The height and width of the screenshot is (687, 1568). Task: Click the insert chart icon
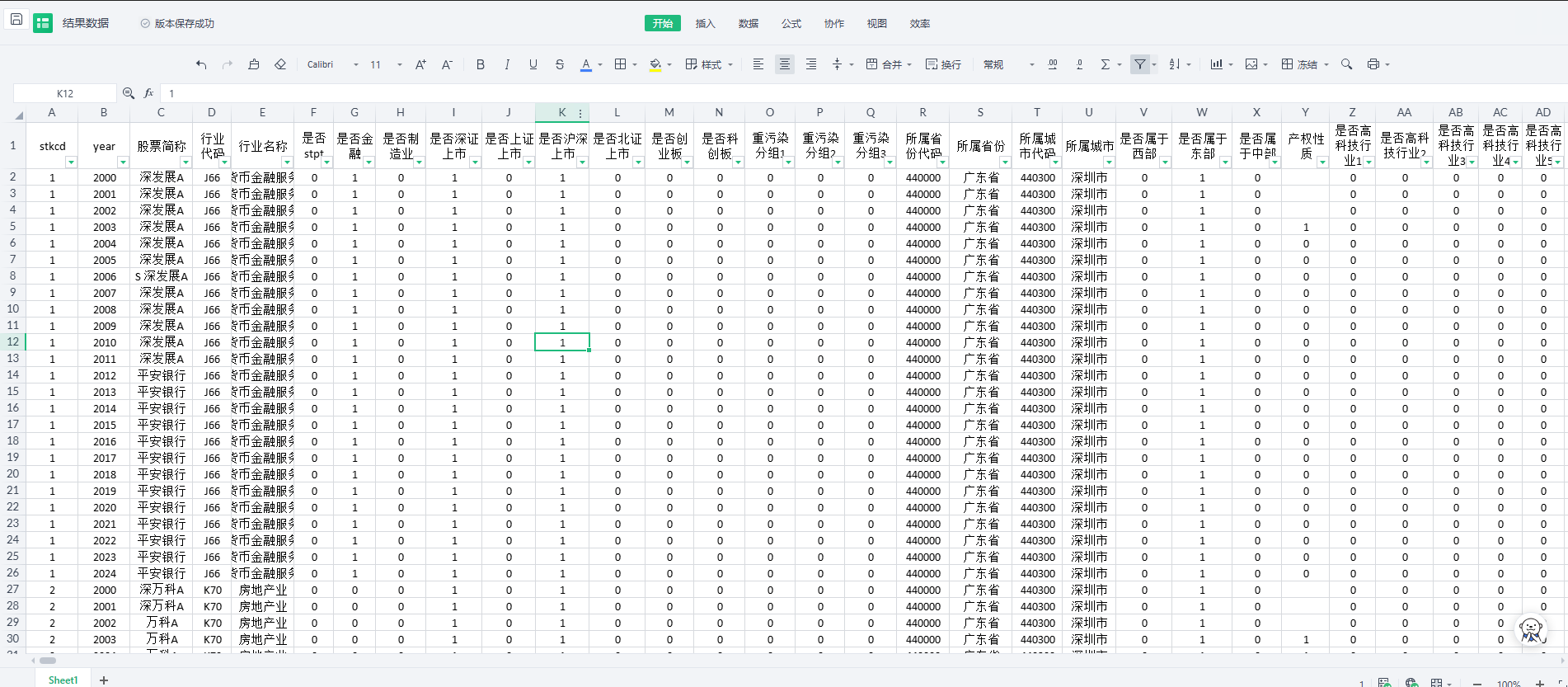tap(1216, 64)
